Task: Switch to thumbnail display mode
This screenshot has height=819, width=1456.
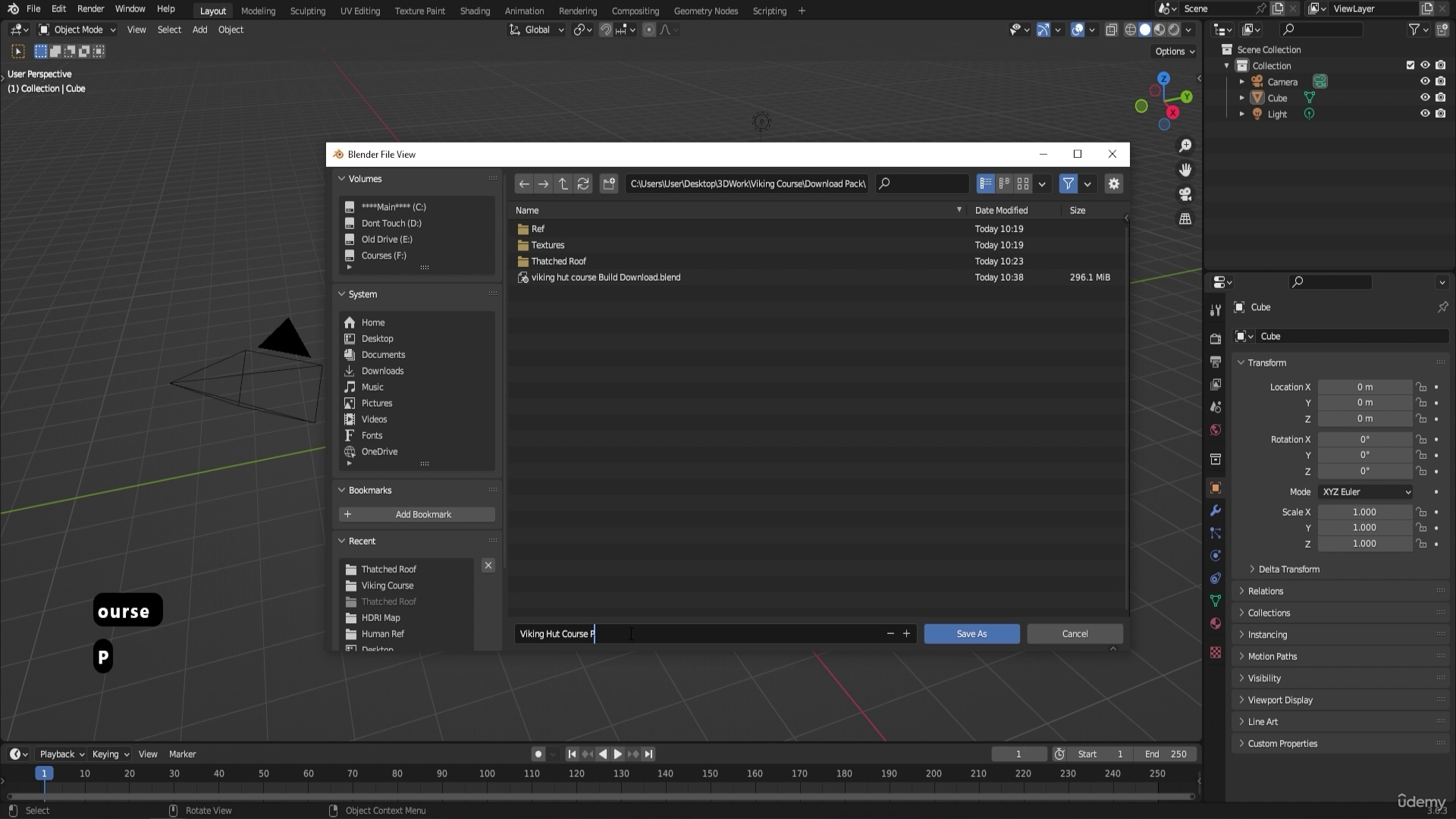Action: pos(1023,184)
